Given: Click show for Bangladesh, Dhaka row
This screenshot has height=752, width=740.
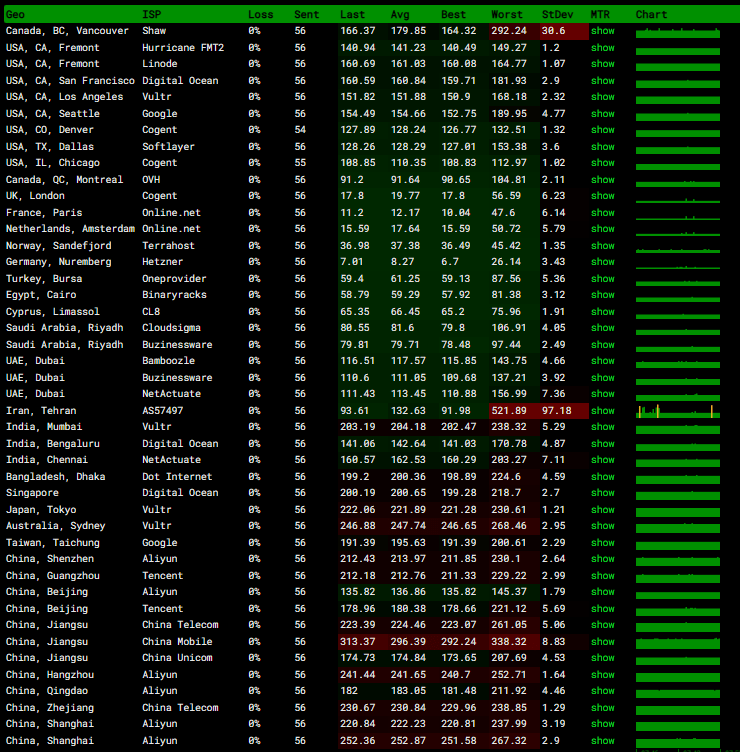Looking at the screenshot, I should [x=602, y=477].
